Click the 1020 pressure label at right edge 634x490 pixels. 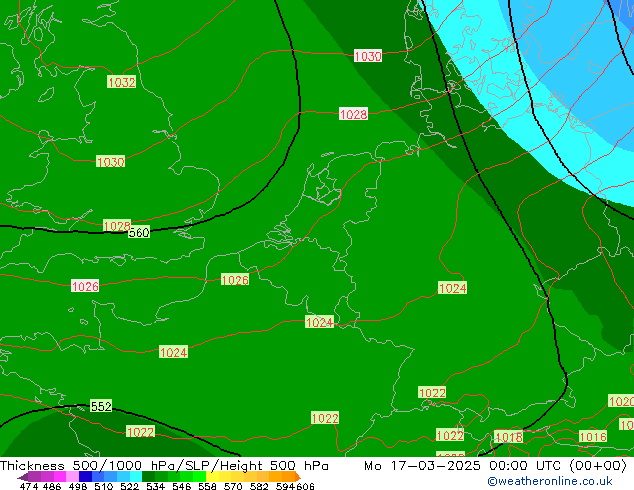pyautogui.click(x=622, y=401)
